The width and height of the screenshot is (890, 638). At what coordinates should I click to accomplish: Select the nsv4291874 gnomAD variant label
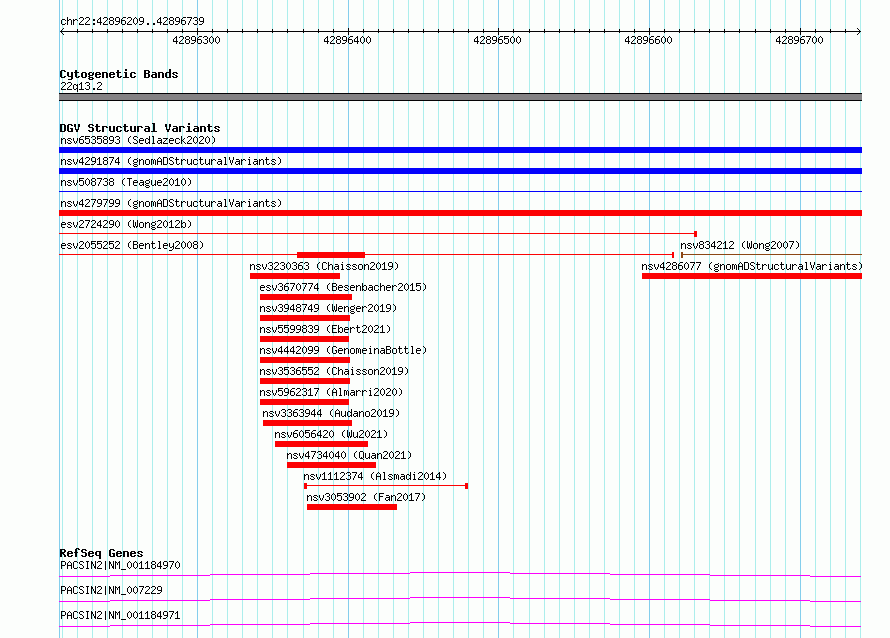click(x=171, y=161)
